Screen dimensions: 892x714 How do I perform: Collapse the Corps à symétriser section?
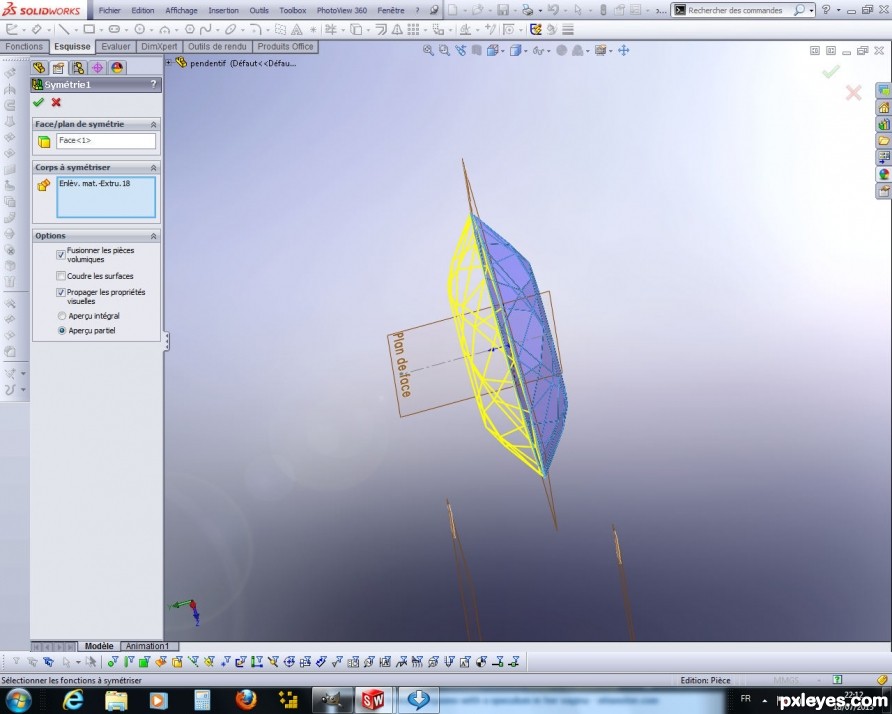click(x=153, y=168)
